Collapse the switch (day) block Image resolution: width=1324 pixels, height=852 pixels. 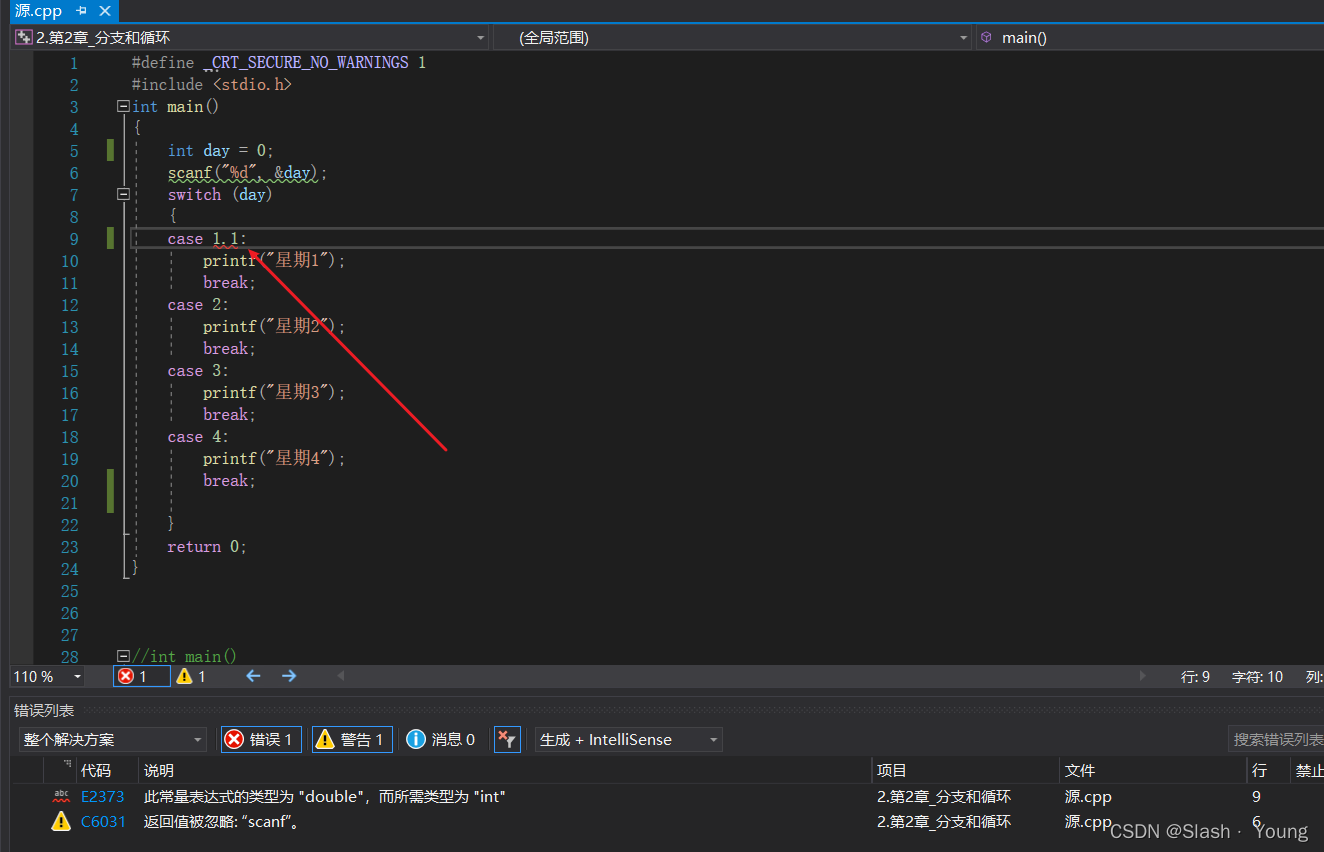tap(123, 194)
